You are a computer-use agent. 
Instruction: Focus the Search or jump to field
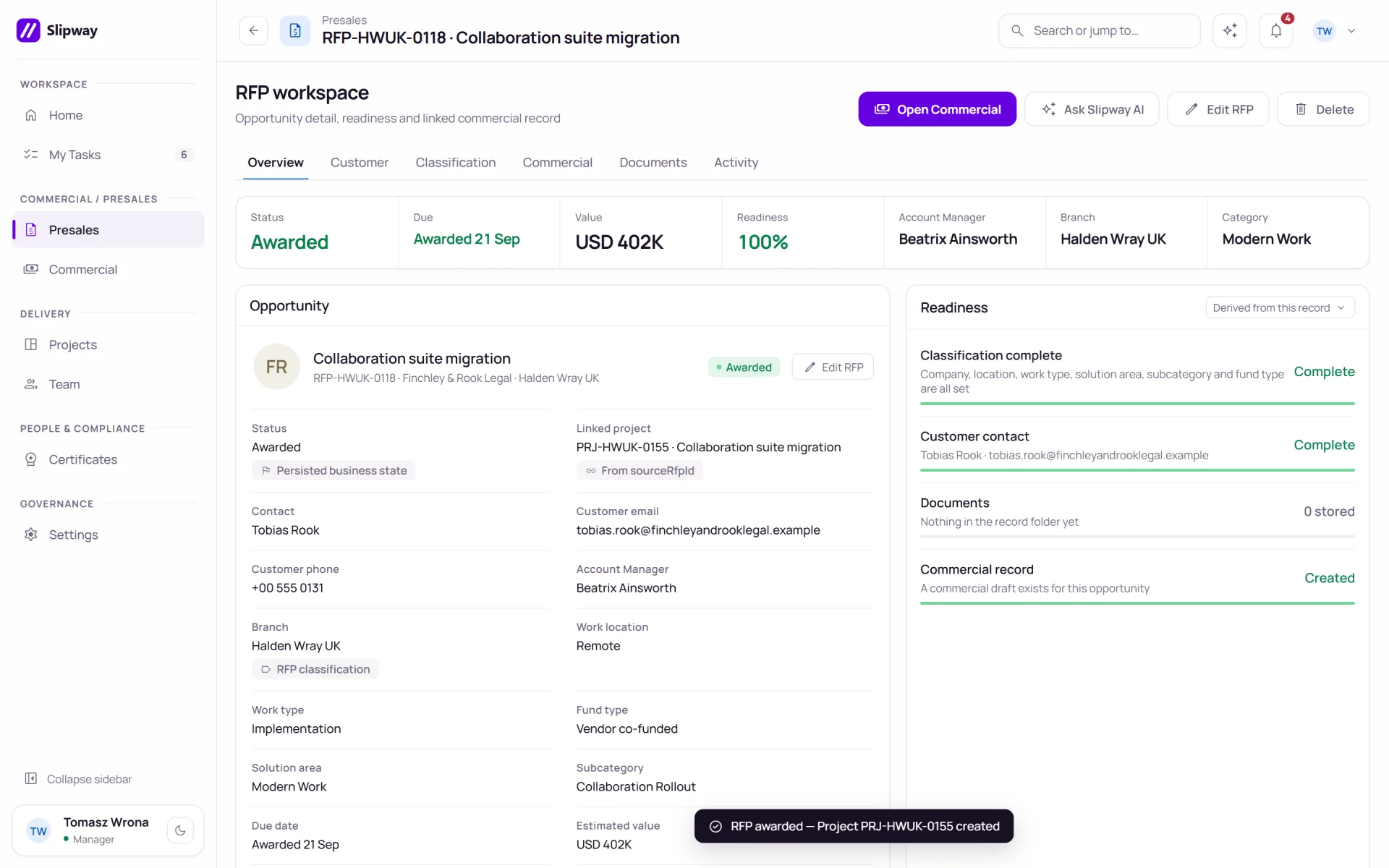point(1099,30)
